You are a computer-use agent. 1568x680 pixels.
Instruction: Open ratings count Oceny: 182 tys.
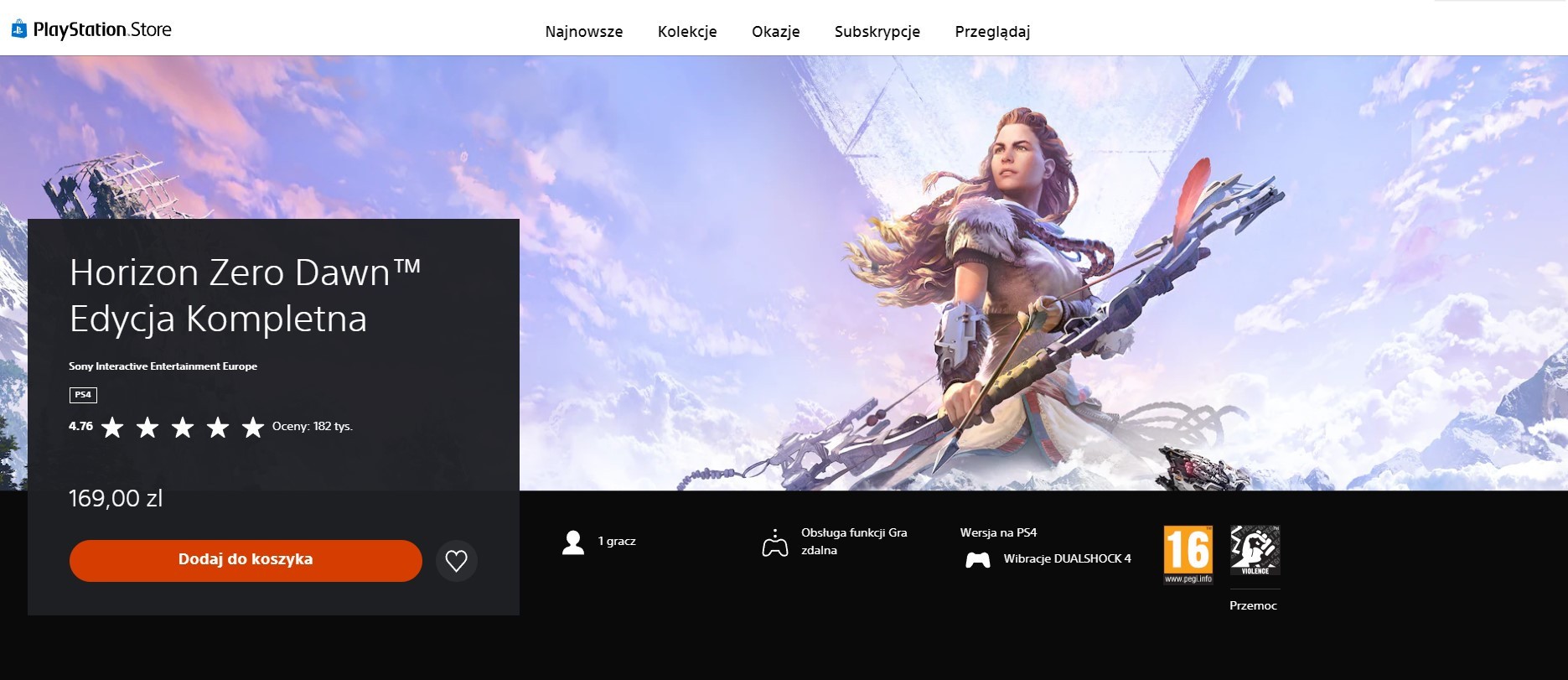pyautogui.click(x=313, y=426)
